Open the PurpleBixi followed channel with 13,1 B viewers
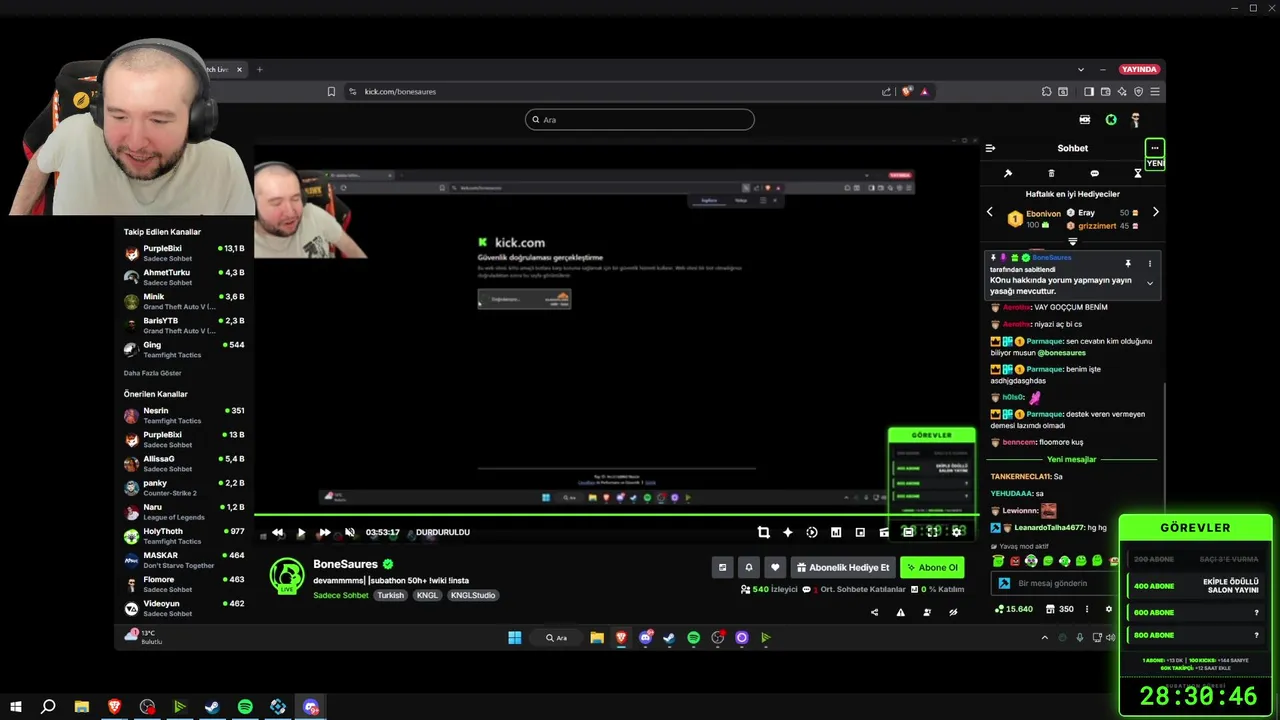Viewport: 1280px width, 720px height. point(184,253)
